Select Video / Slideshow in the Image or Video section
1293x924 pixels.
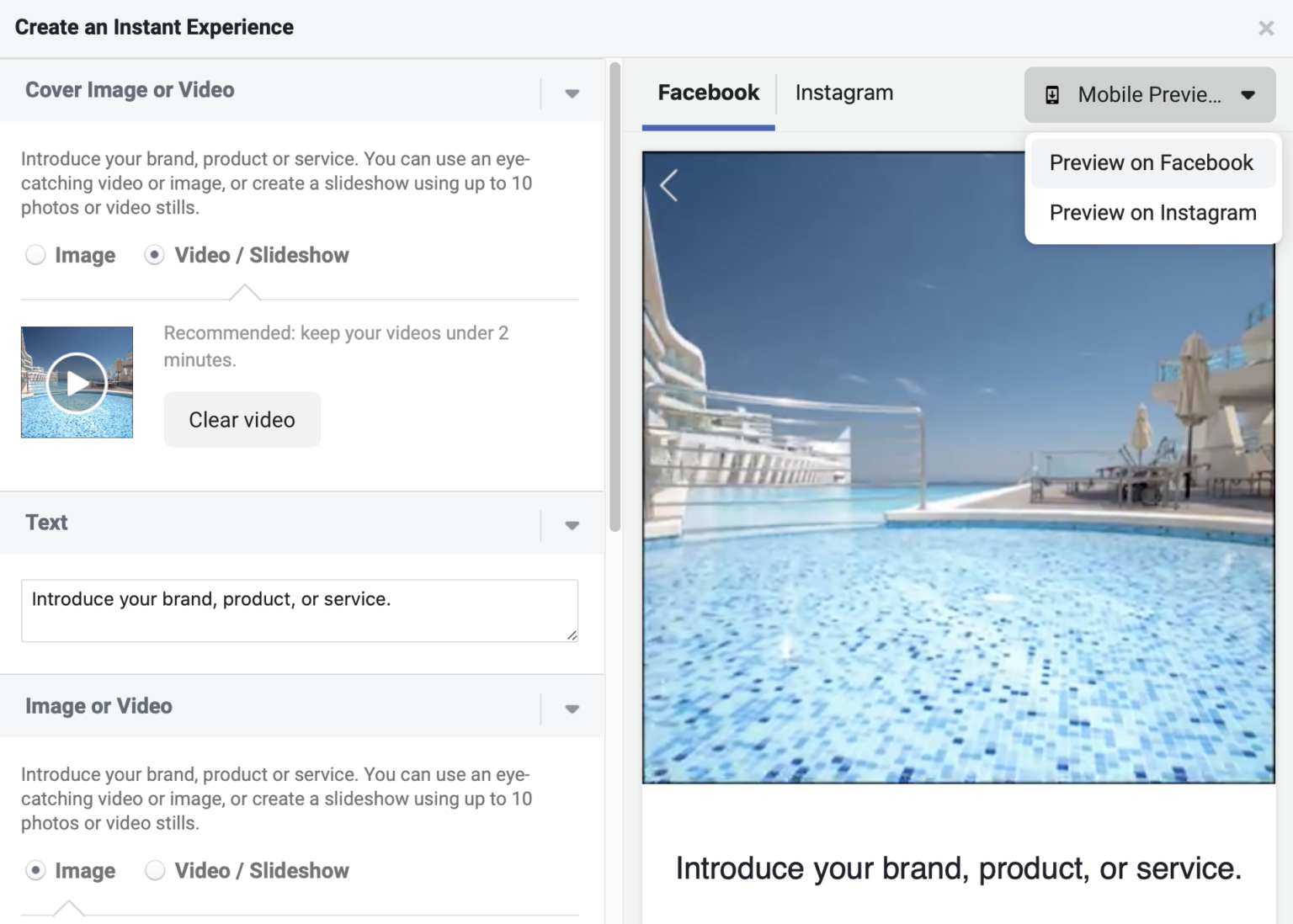(155, 871)
